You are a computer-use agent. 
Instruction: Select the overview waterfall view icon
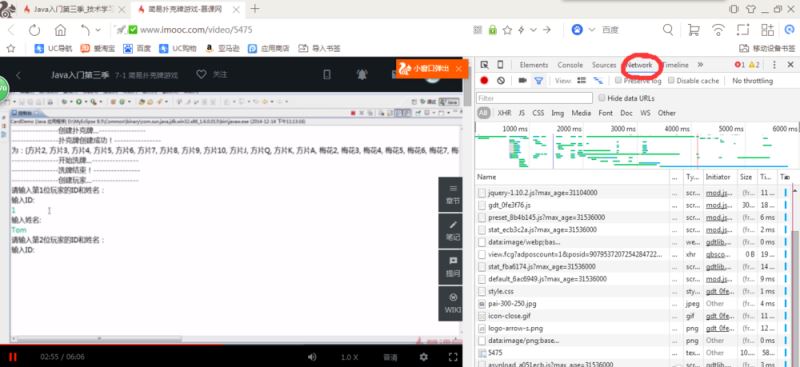pyautogui.click(x=598, y=81)
